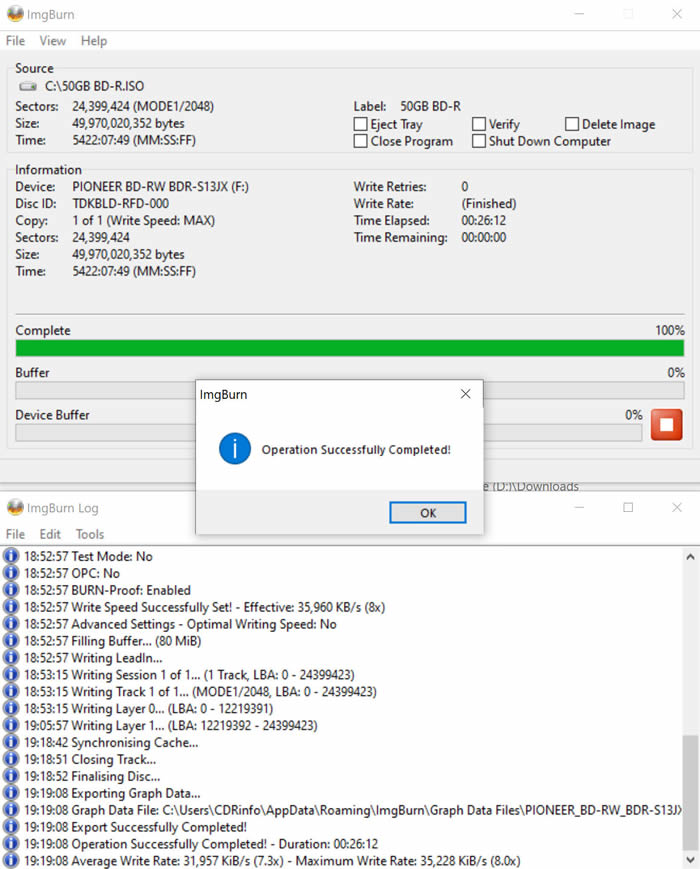The width and height of the screenshot is (700, 869).
Task: Click info icon beside 'Closing Track' entry
Action: (x=11, y=759)
